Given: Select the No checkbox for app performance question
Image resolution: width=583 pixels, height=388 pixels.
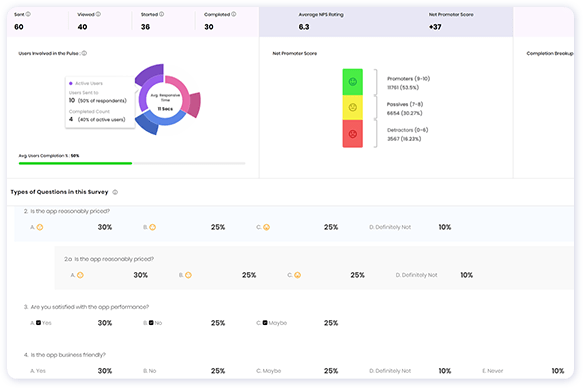Looking at the screenshot, I should tap(151, 323).
